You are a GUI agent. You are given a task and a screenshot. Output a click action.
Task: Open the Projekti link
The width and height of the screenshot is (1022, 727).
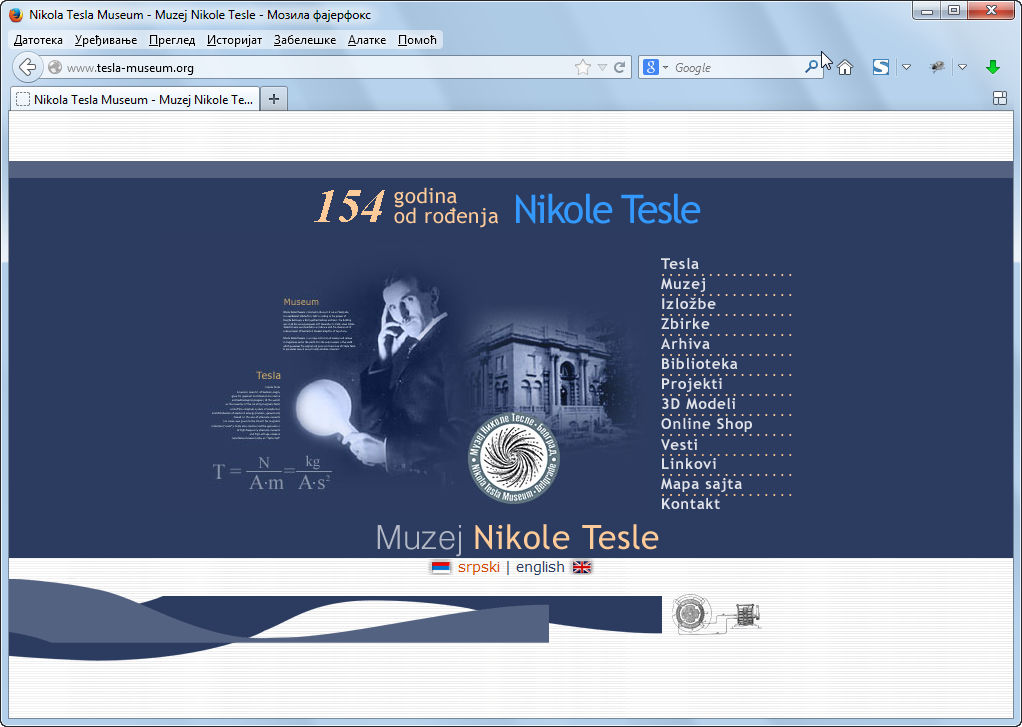[x=692, y=384]
